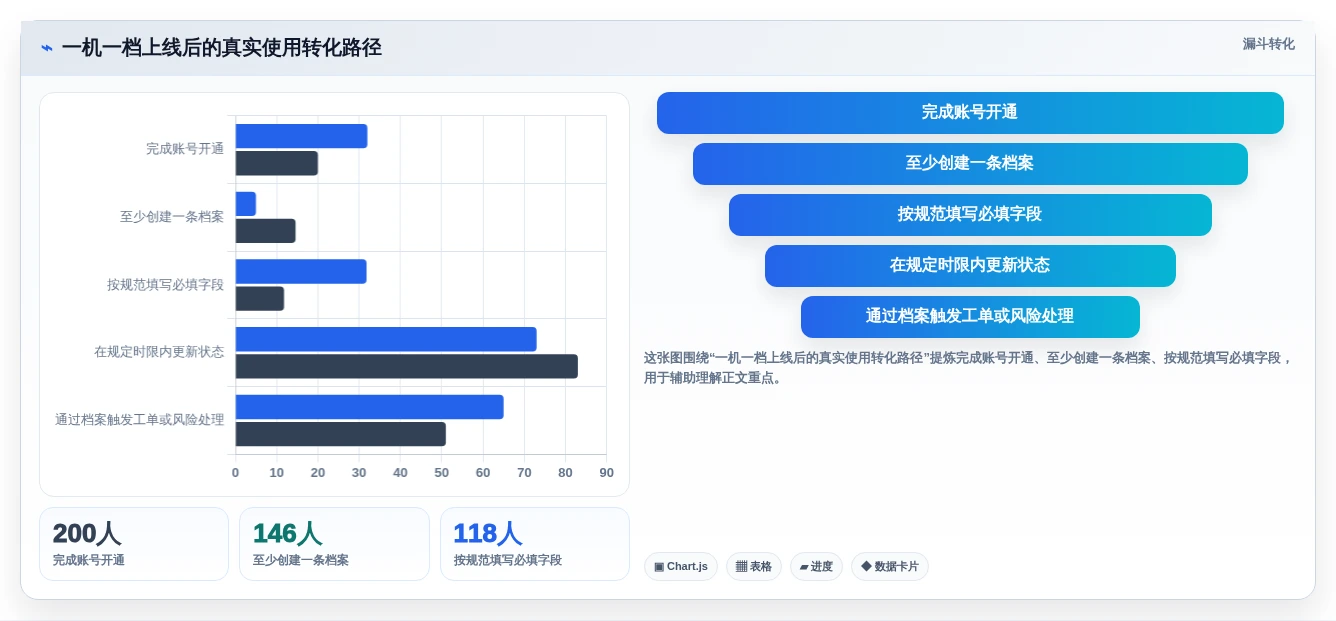Click the y-axis label 按规范填写必填字段
This screenshot has height=621, width=1336.
(166, 285)
